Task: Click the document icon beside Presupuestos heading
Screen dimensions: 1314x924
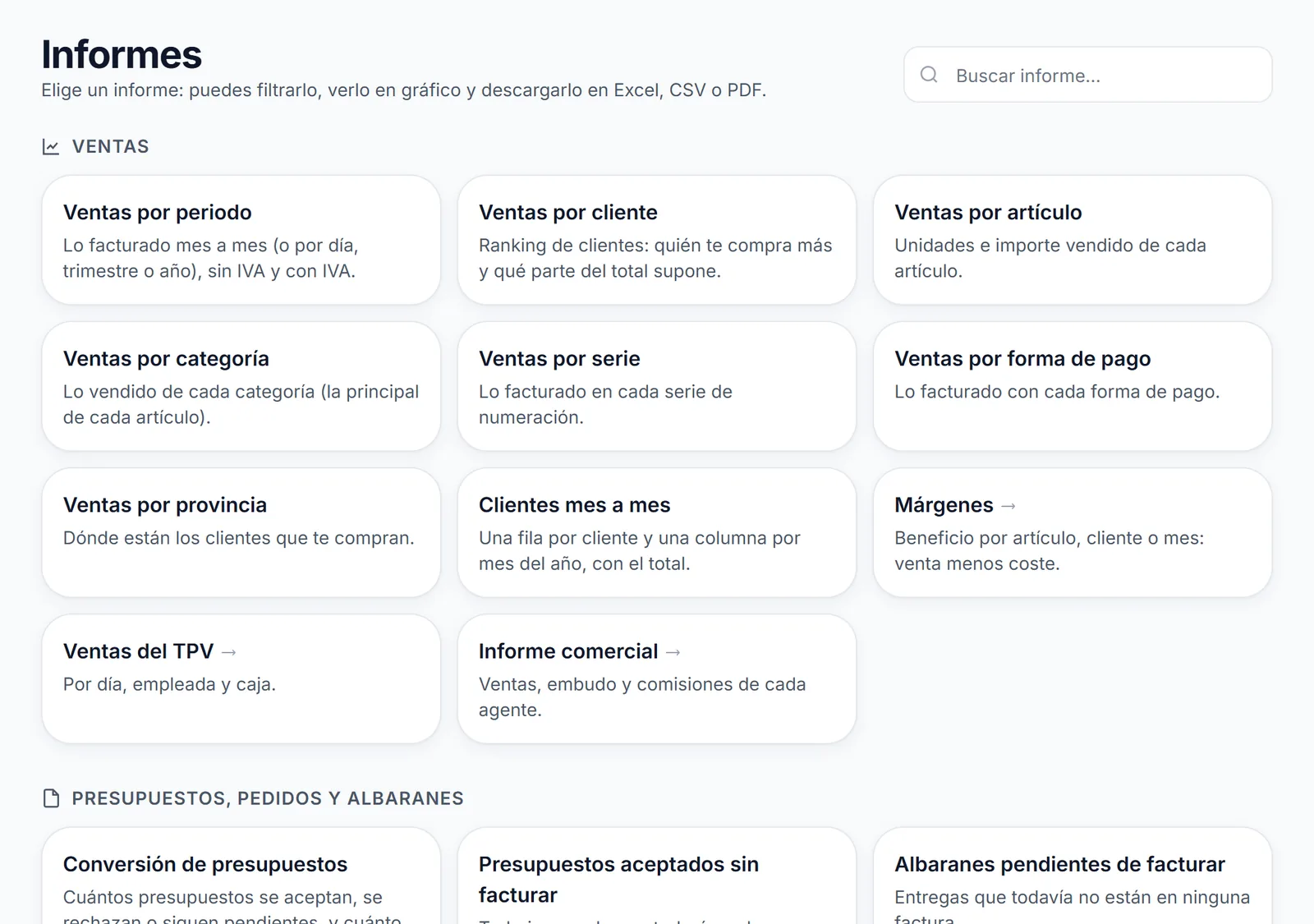Action: pos(51,798)
